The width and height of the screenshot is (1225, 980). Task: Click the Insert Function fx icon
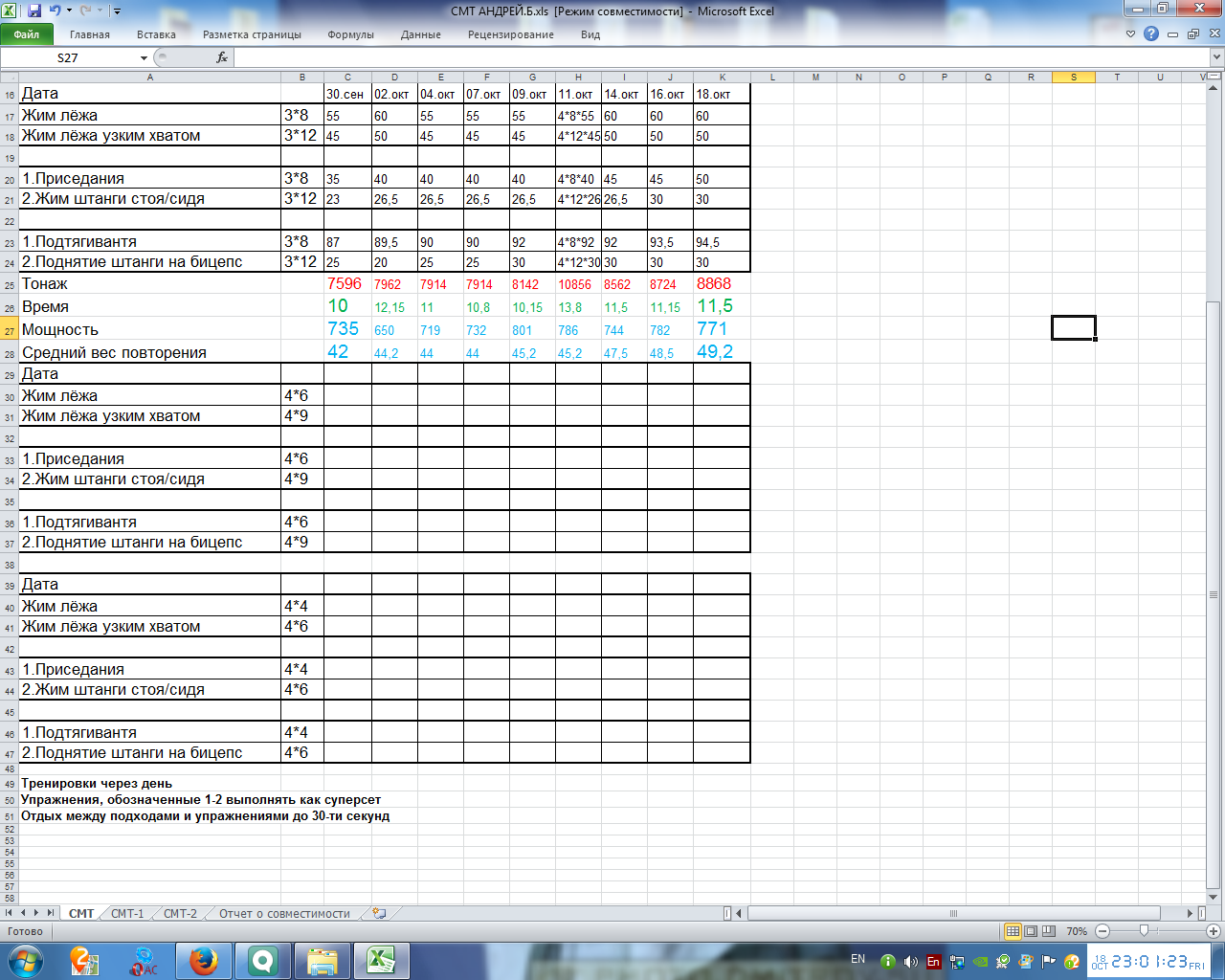coord(222,57)
